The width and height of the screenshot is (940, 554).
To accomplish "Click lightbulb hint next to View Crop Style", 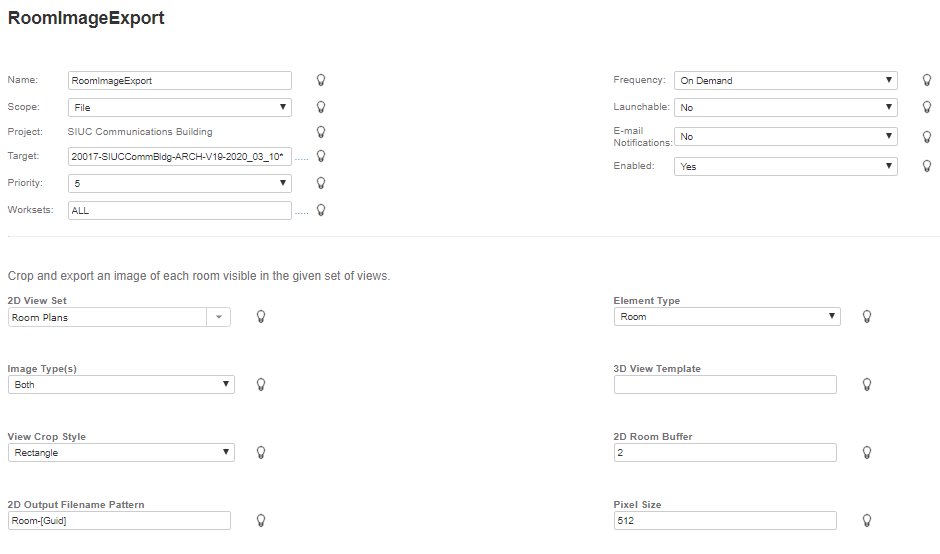I will point(261,452).
